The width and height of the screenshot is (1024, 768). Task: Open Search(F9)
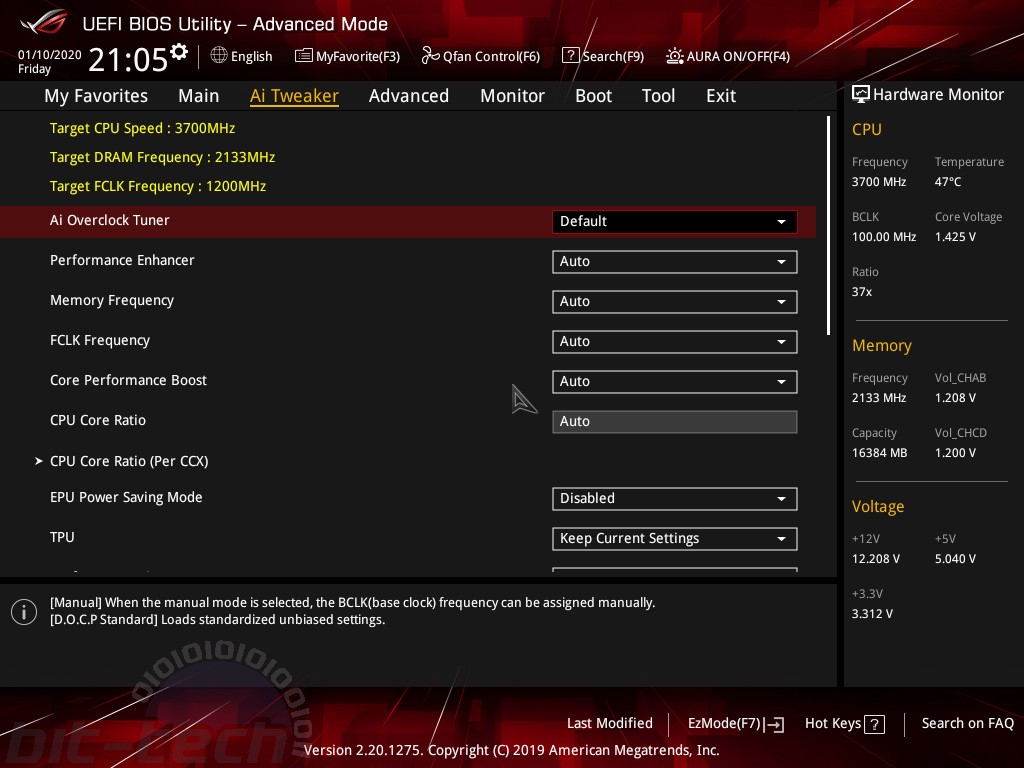(x=603, y=56)
